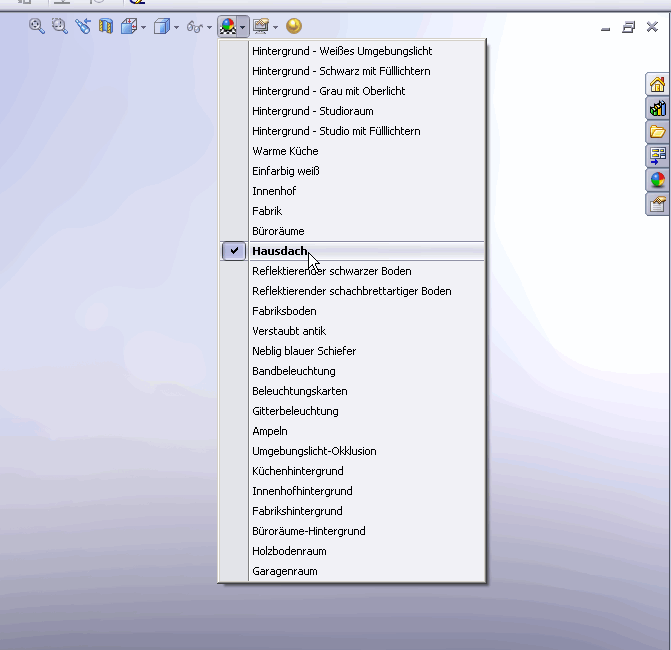Image resolution: width=671 pixels, height=650 pixels.
Task: Click the Zoom to Area icon
Action: [x=60, y=27]
